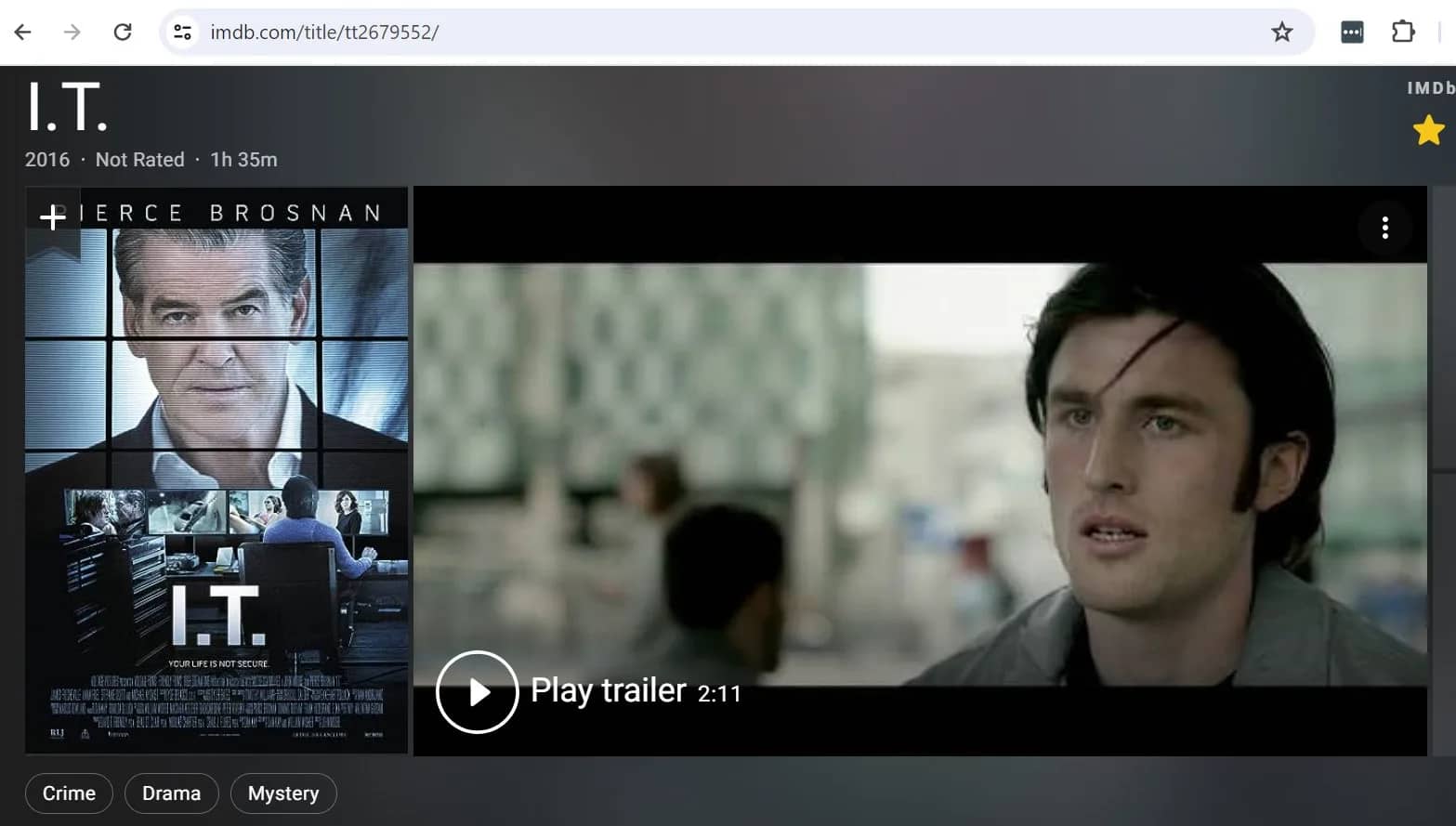Click the 1h 35m runtime text
Screen dimensions: 1456x826
(243, 160)
